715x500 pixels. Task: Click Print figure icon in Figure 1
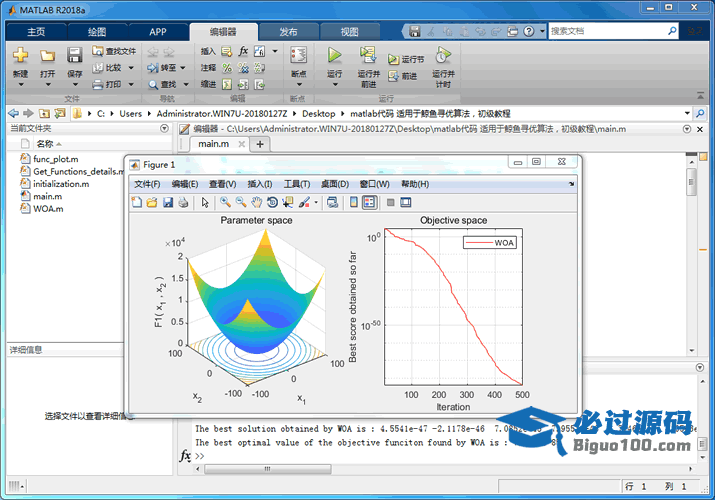(183, 202)
